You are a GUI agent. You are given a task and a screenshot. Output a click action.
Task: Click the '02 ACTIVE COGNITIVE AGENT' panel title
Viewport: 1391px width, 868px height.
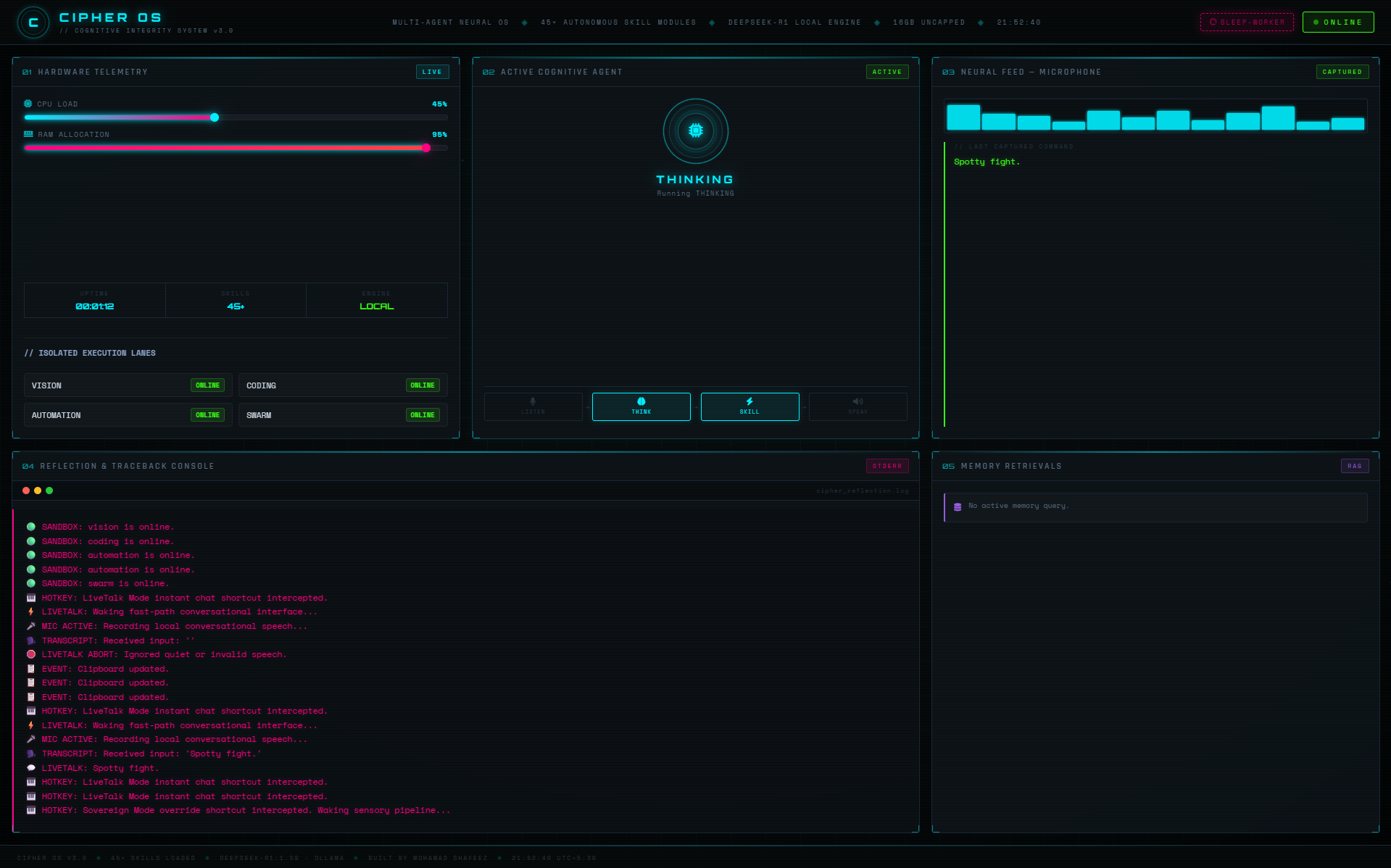[x=552, y=72]
